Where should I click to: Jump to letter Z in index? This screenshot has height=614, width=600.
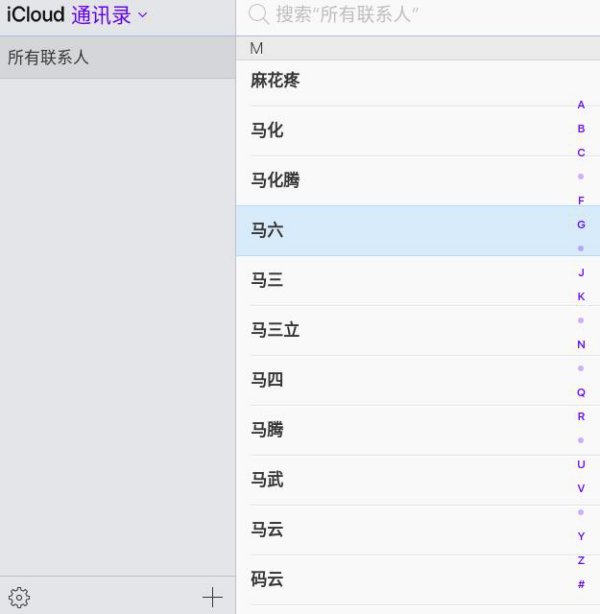pyautogui.click(x=581, y=560)
